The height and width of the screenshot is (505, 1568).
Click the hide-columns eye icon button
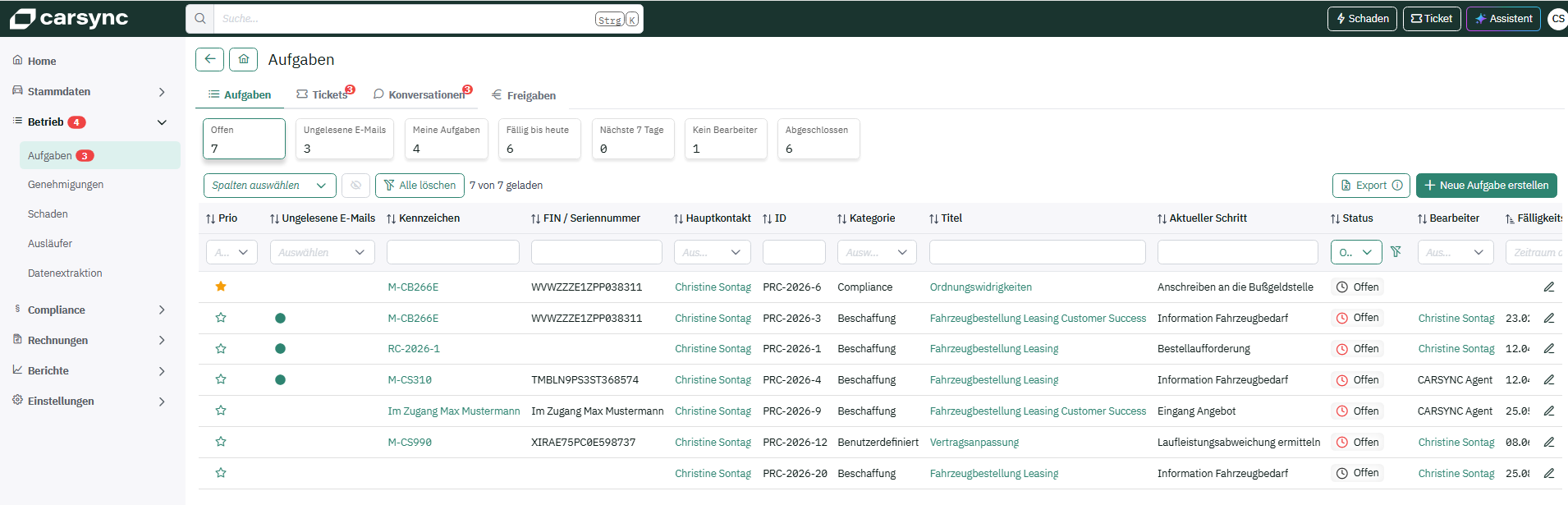355,186
